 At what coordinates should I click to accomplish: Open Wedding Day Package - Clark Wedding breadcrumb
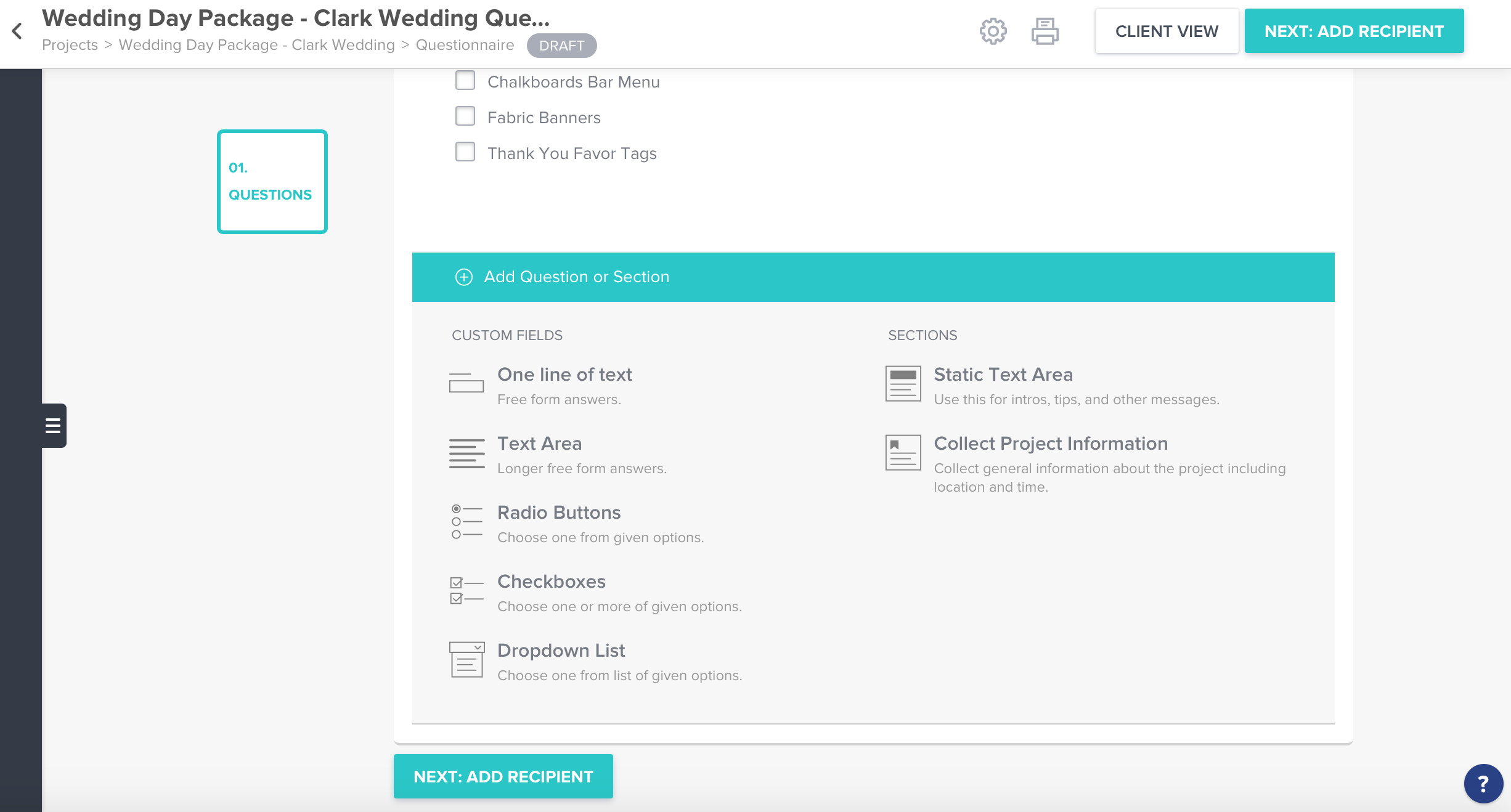point(256,45)
